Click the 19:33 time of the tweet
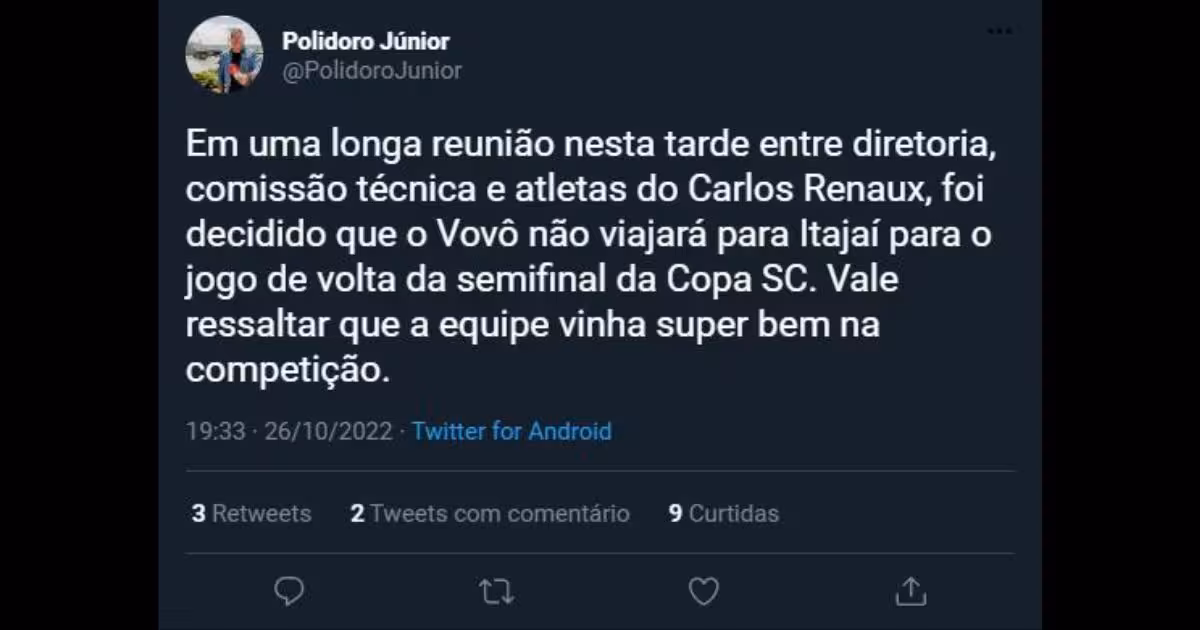Viewport: 1200px width, 630px height. (215, 432)
